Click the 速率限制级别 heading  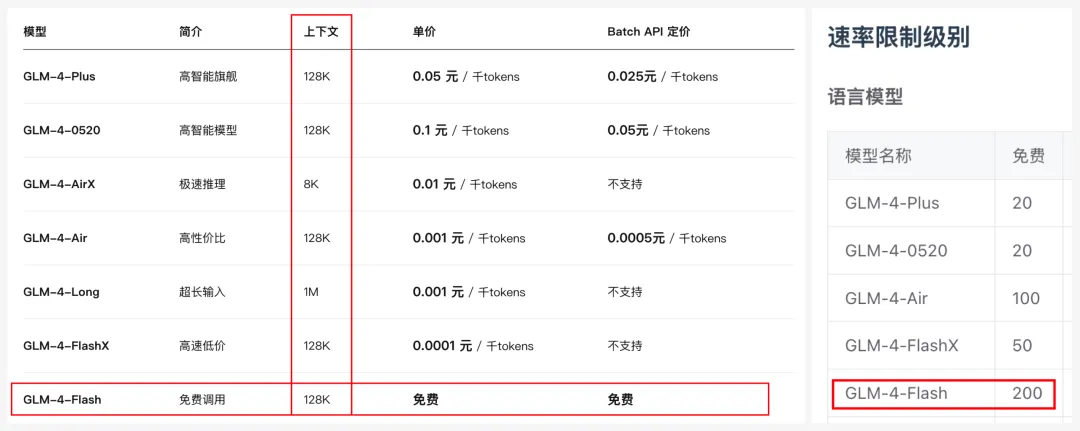[x=898, y=39]
